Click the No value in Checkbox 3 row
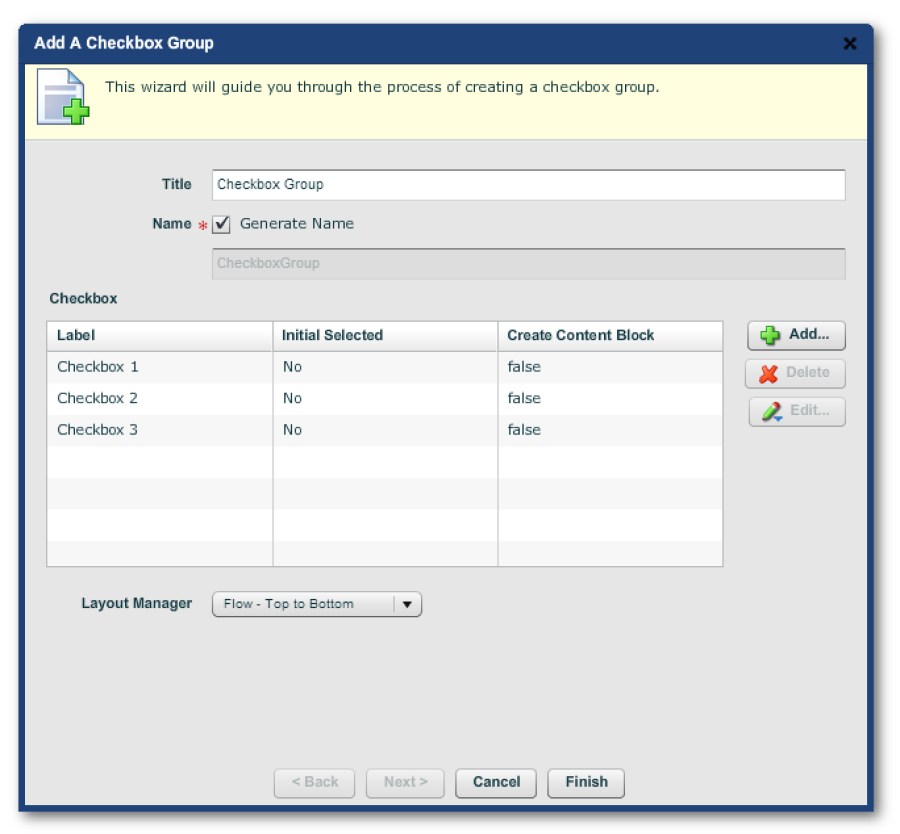The width and height of the screenshot is (900, 834). click(292, 430)
